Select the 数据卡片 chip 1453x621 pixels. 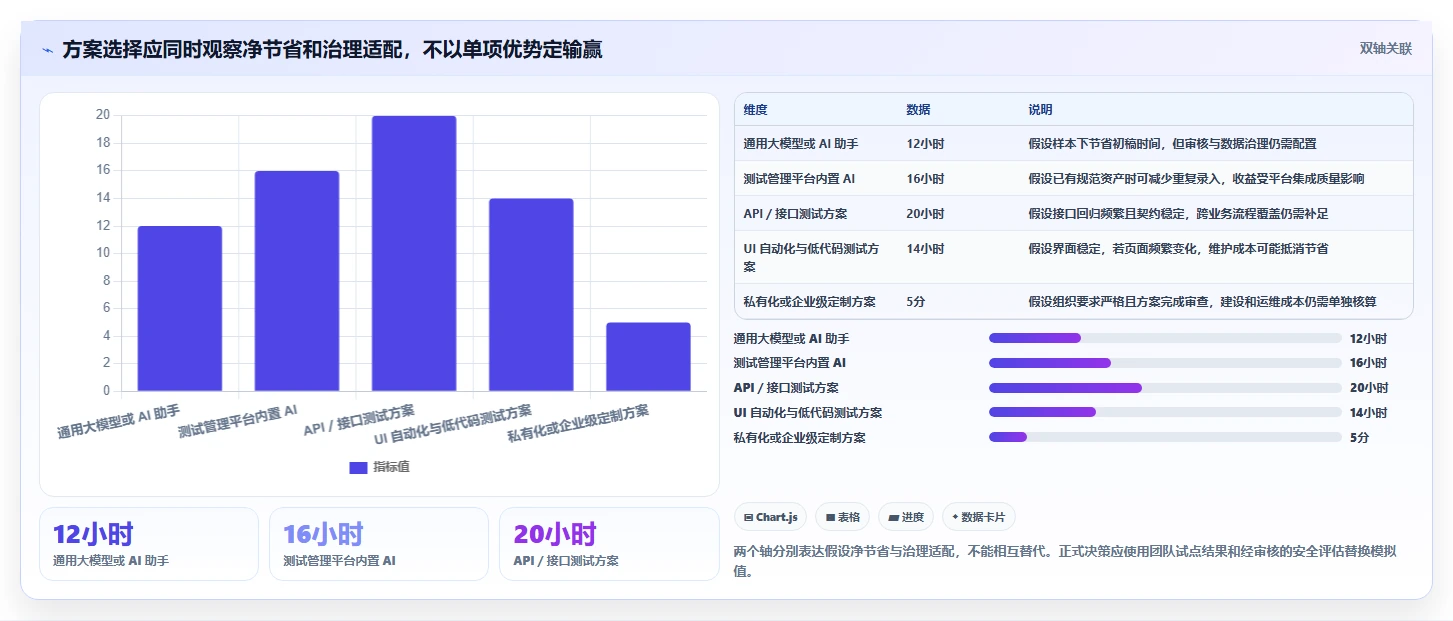(x=979, y=517)
